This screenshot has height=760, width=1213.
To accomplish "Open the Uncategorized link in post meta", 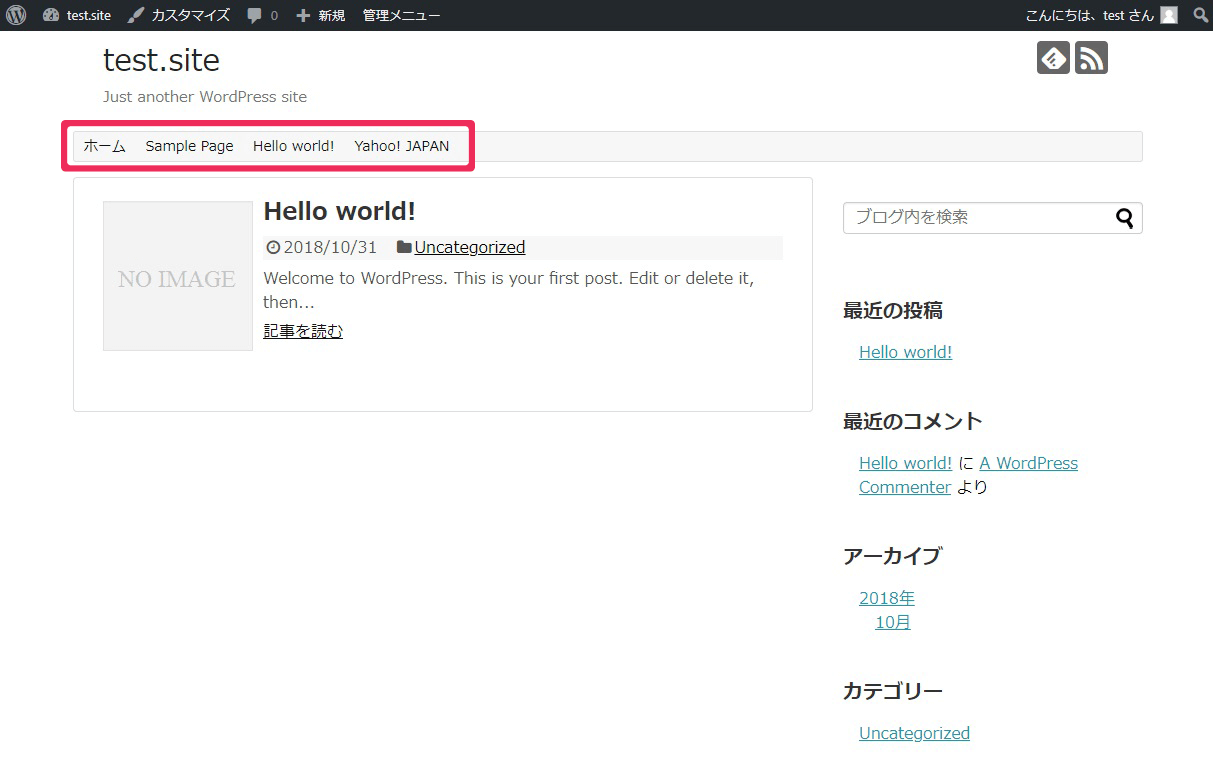I will pyautogui.click(x=469, y=247).
